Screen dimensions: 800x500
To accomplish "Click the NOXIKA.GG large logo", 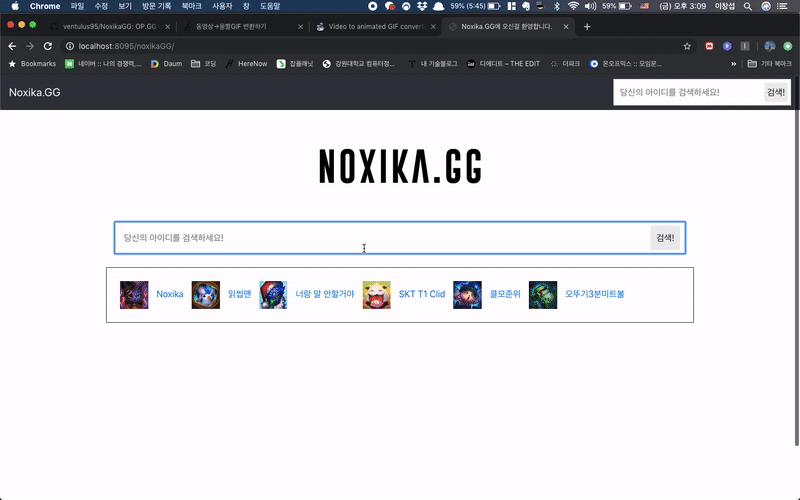I will (400, 166).
